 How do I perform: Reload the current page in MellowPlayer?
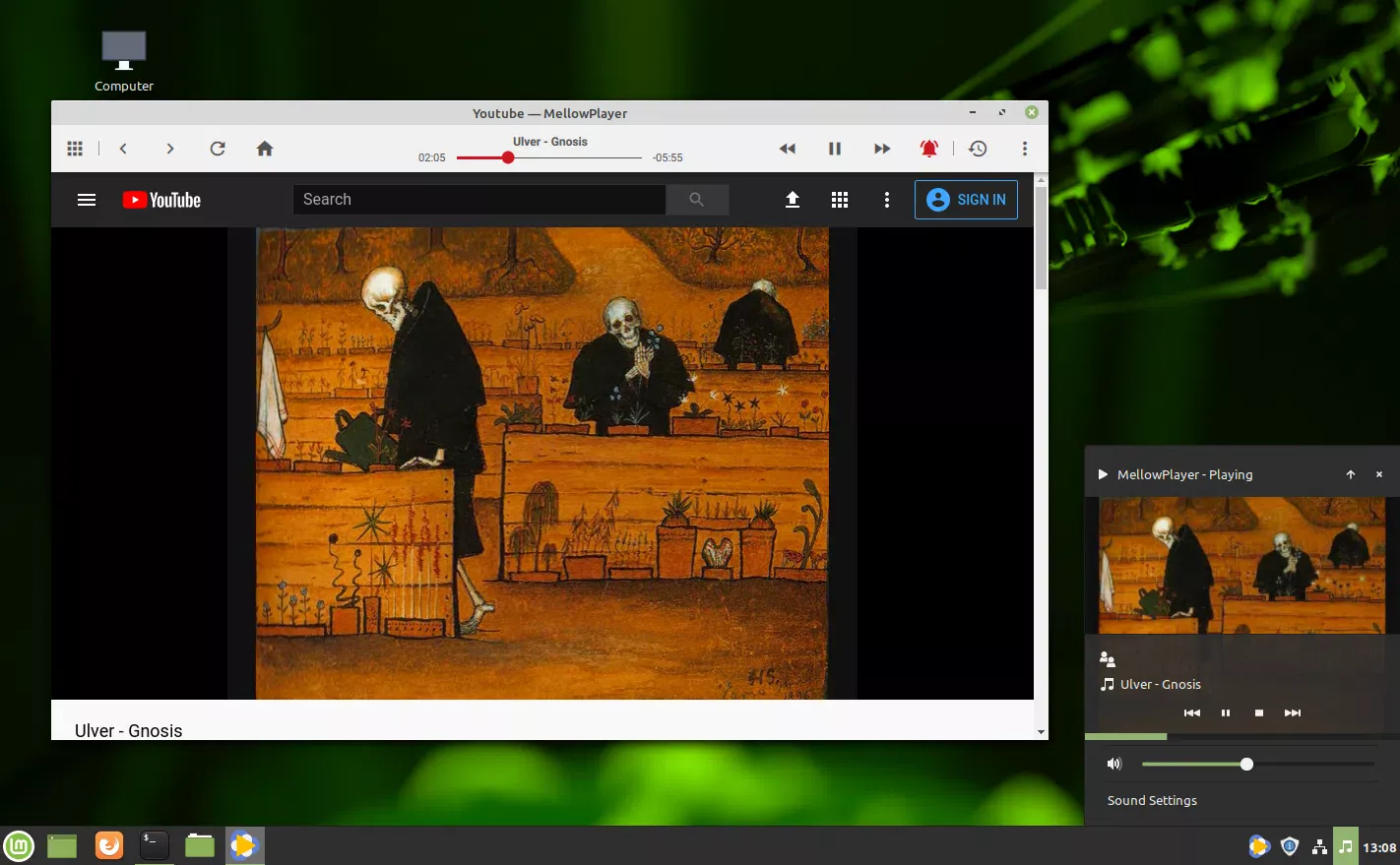tap(218, 148)
